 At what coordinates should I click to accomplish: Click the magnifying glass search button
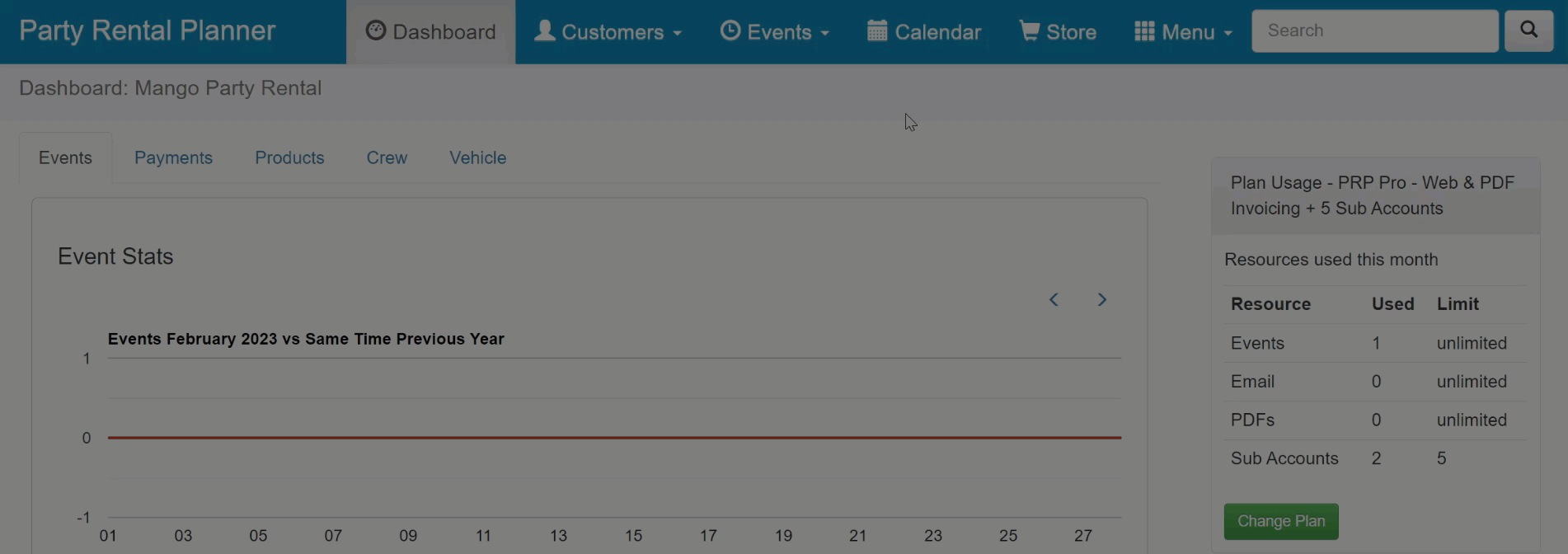pyautogui.click(x=1528, y=31)
